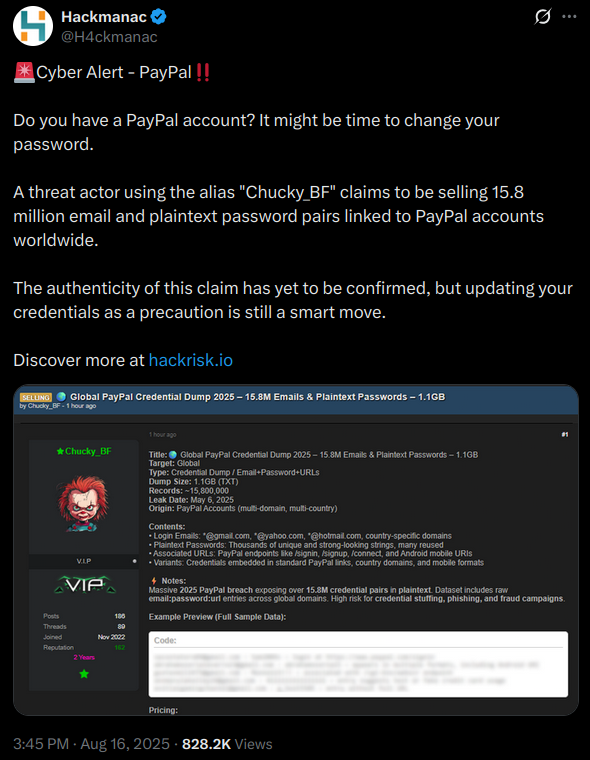This screenshot has width=590, height=760.
Task: Click the blue verified badge
Action: coord(159,17)
